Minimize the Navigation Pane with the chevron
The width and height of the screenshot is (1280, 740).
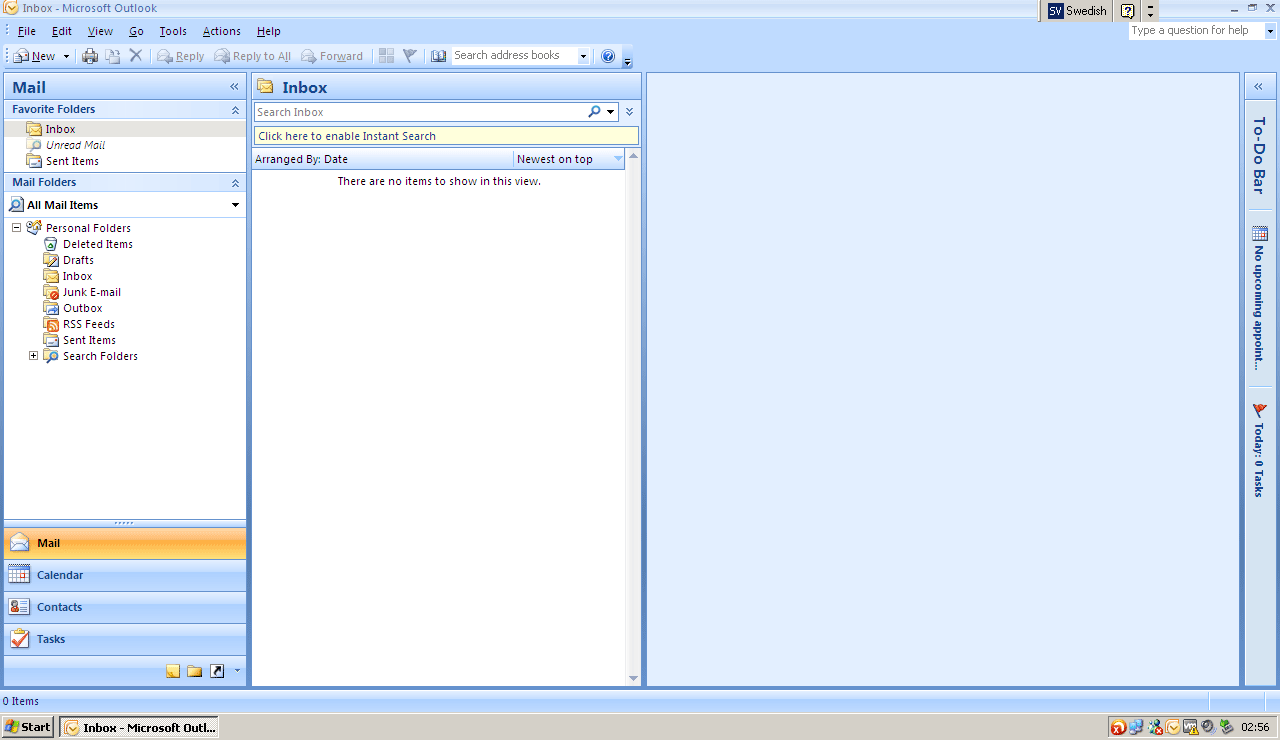[235, 87]
